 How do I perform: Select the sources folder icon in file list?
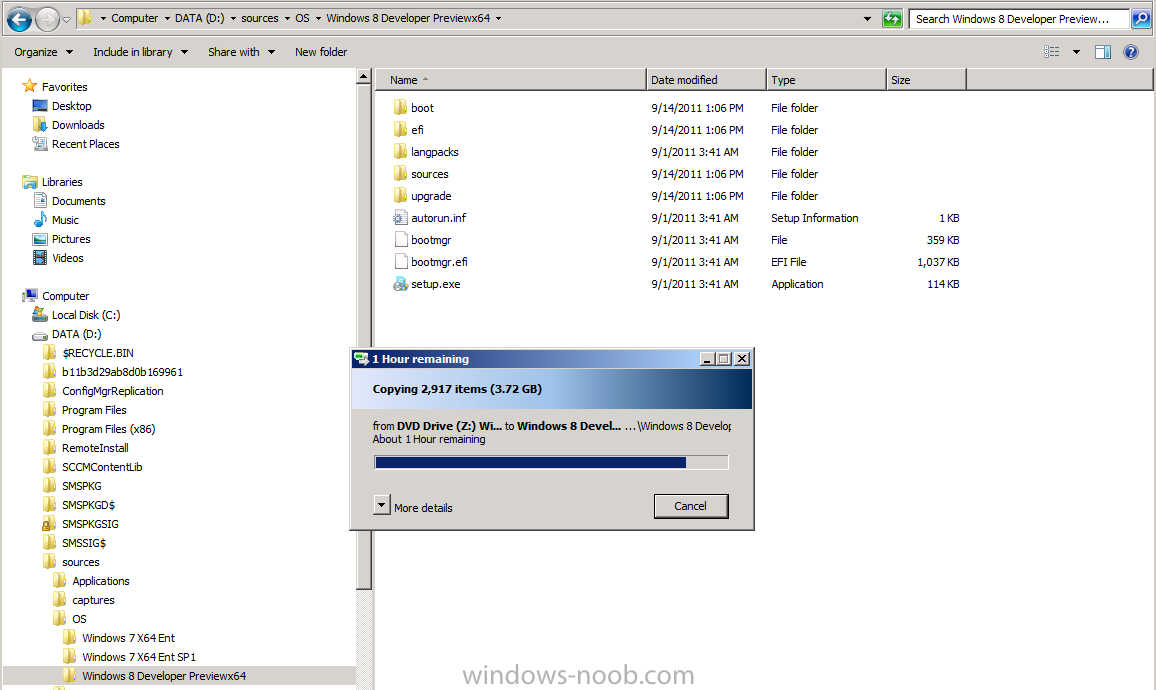(x=400, y=174)
